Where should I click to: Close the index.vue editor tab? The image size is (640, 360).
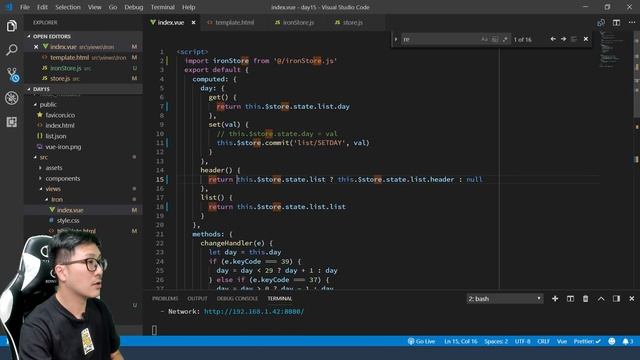point(193,23)
